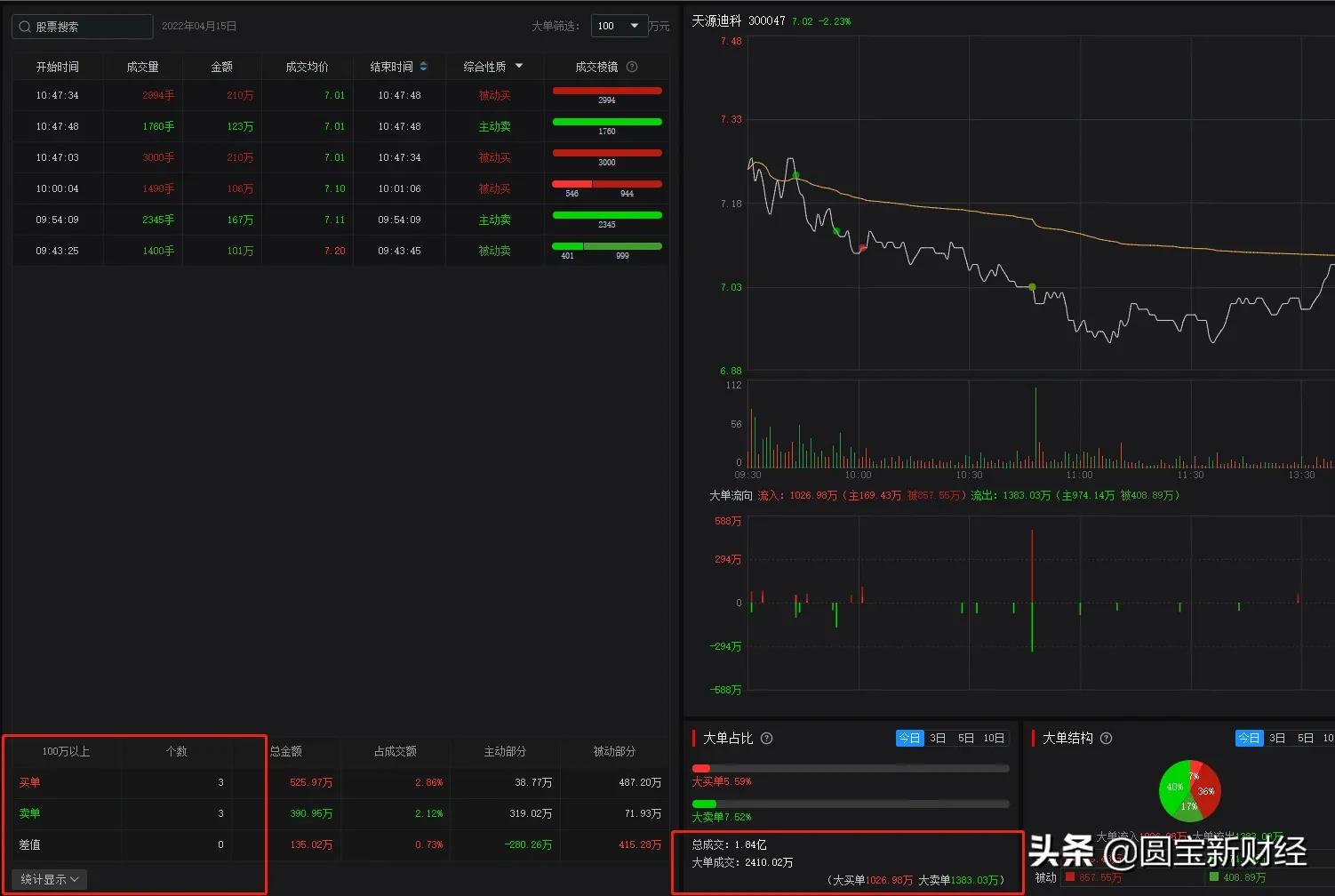Click start time 09:43:25
This screenshot has height=896, width=1335.
[x=57, y=251]
